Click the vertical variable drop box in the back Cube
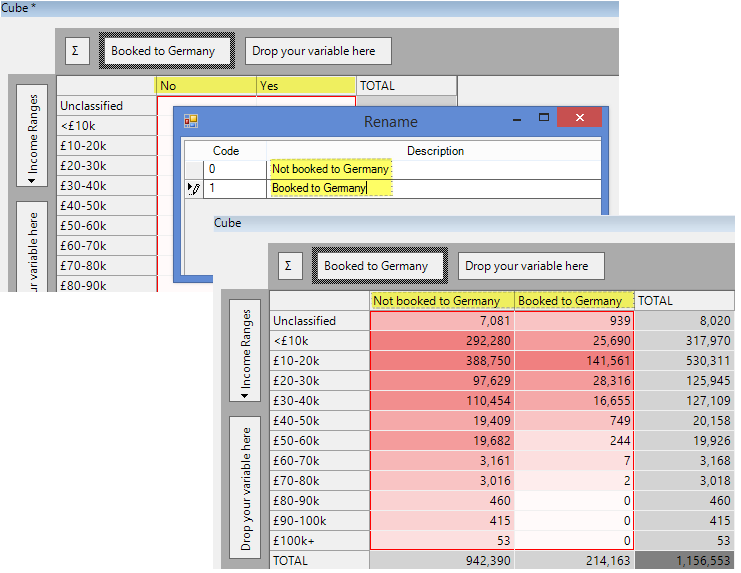 [32, 247]
